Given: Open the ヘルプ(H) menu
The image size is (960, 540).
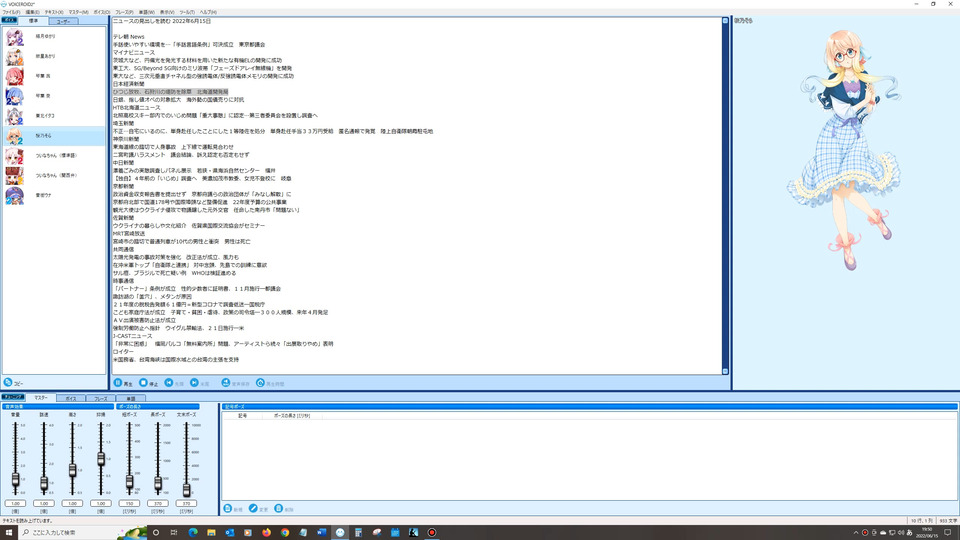Looking at the screenshot, I should 208,12.
